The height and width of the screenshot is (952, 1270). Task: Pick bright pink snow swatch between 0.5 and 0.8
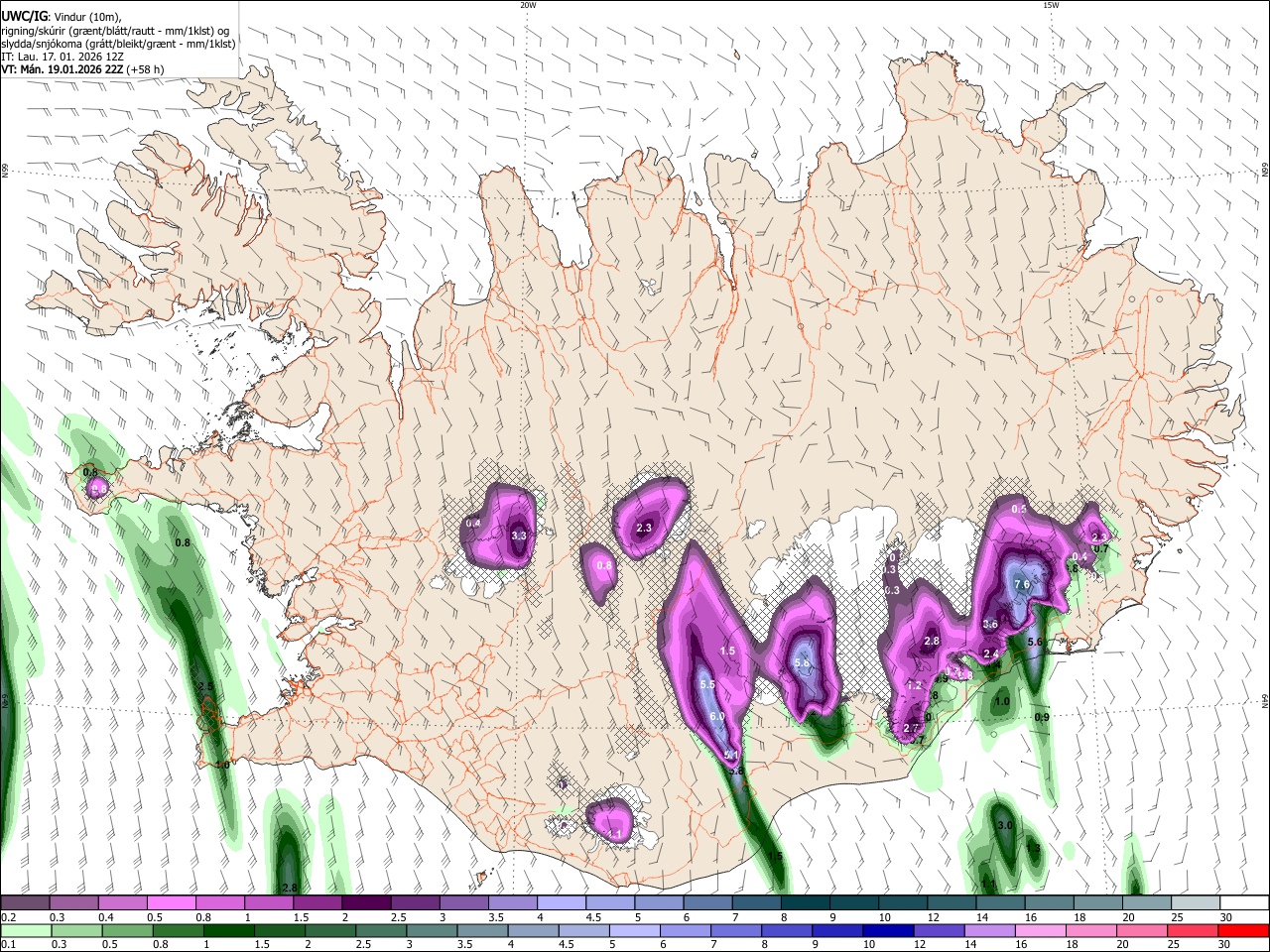[172, 903]
